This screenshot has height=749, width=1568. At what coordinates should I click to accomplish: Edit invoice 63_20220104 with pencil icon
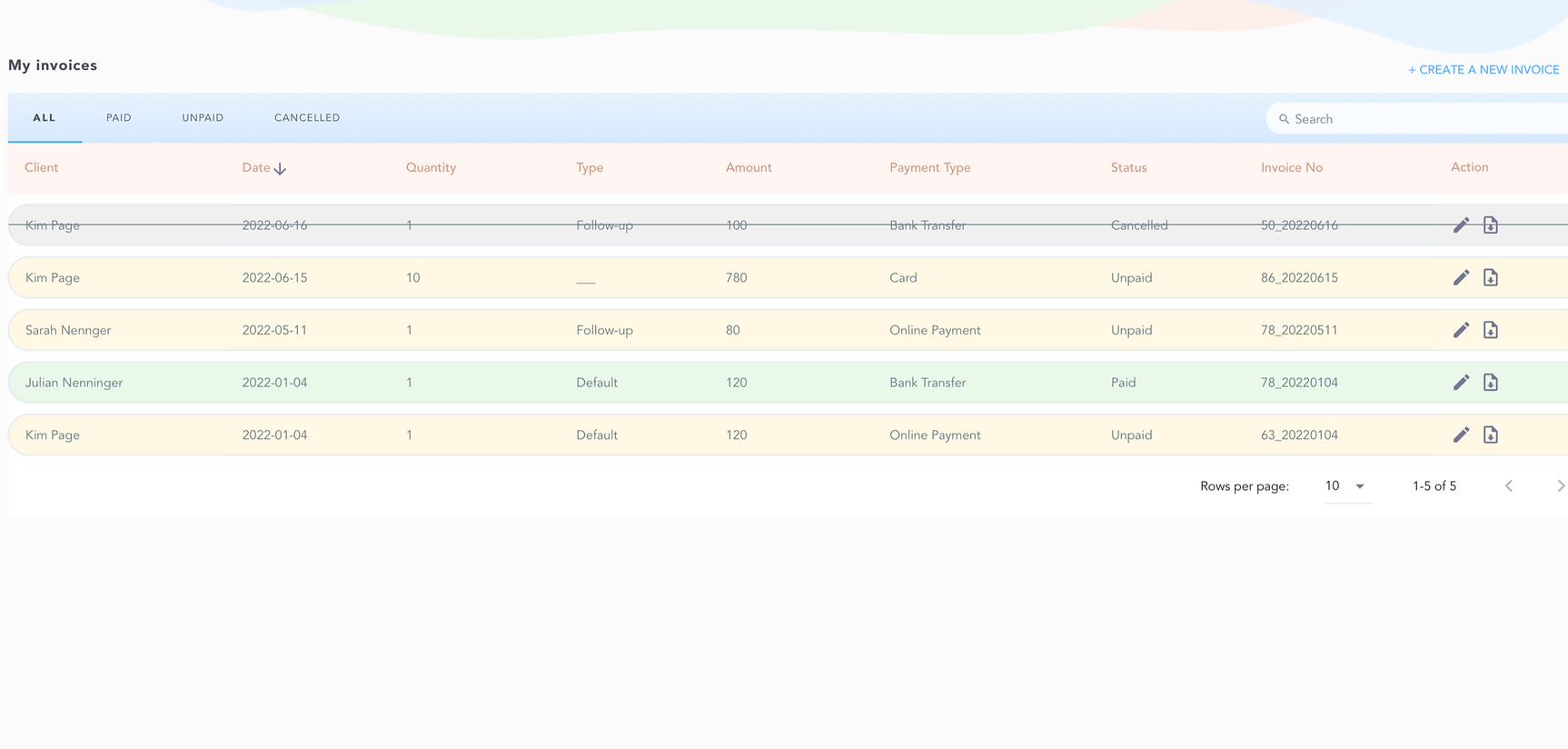click(x=1461, y=435)
